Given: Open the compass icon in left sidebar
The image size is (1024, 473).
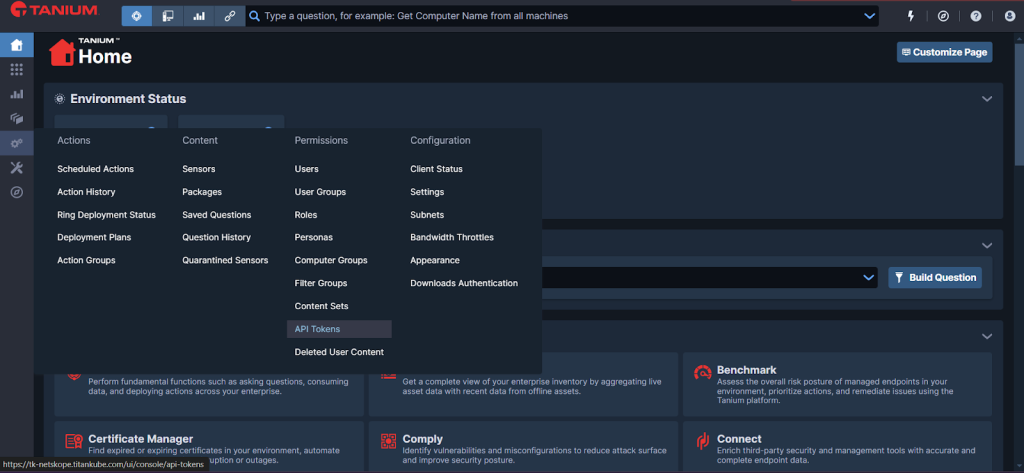Looking at the screenshot, I should coord(17,192).
